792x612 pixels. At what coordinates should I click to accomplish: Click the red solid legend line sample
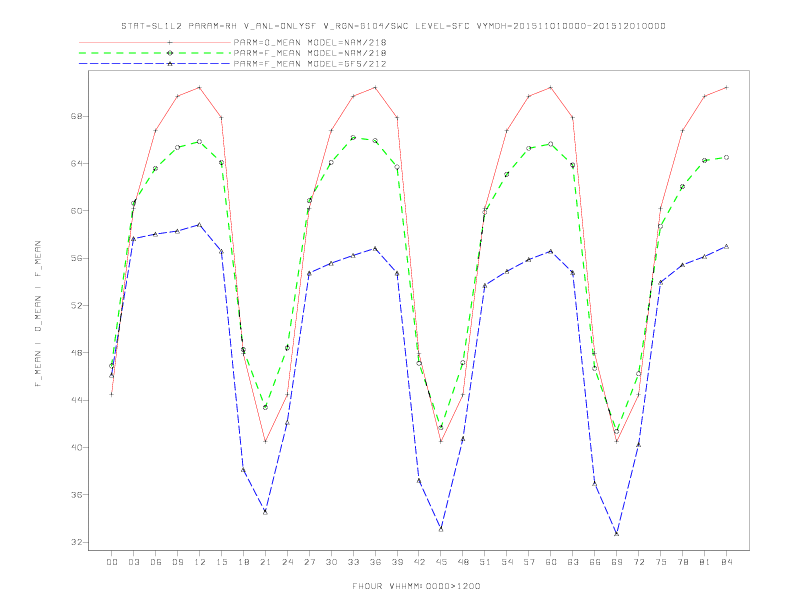[155, 42]
